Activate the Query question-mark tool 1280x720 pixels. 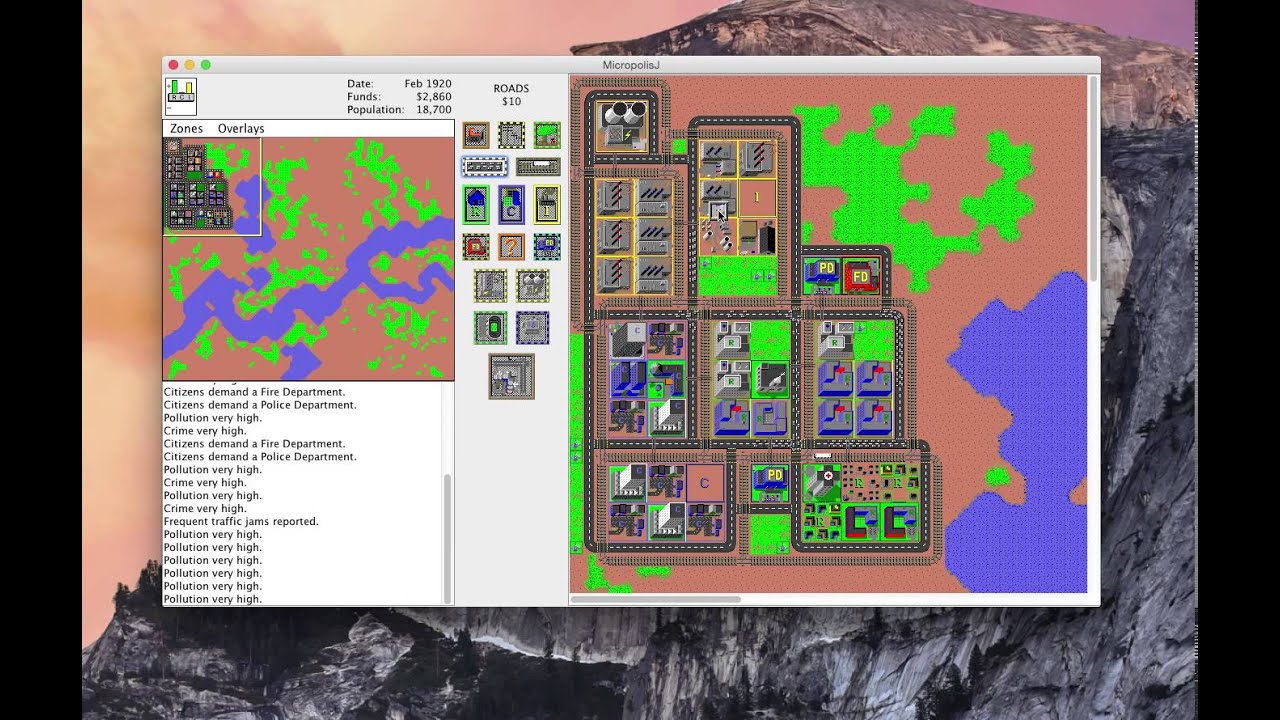[x=511, y=246]
